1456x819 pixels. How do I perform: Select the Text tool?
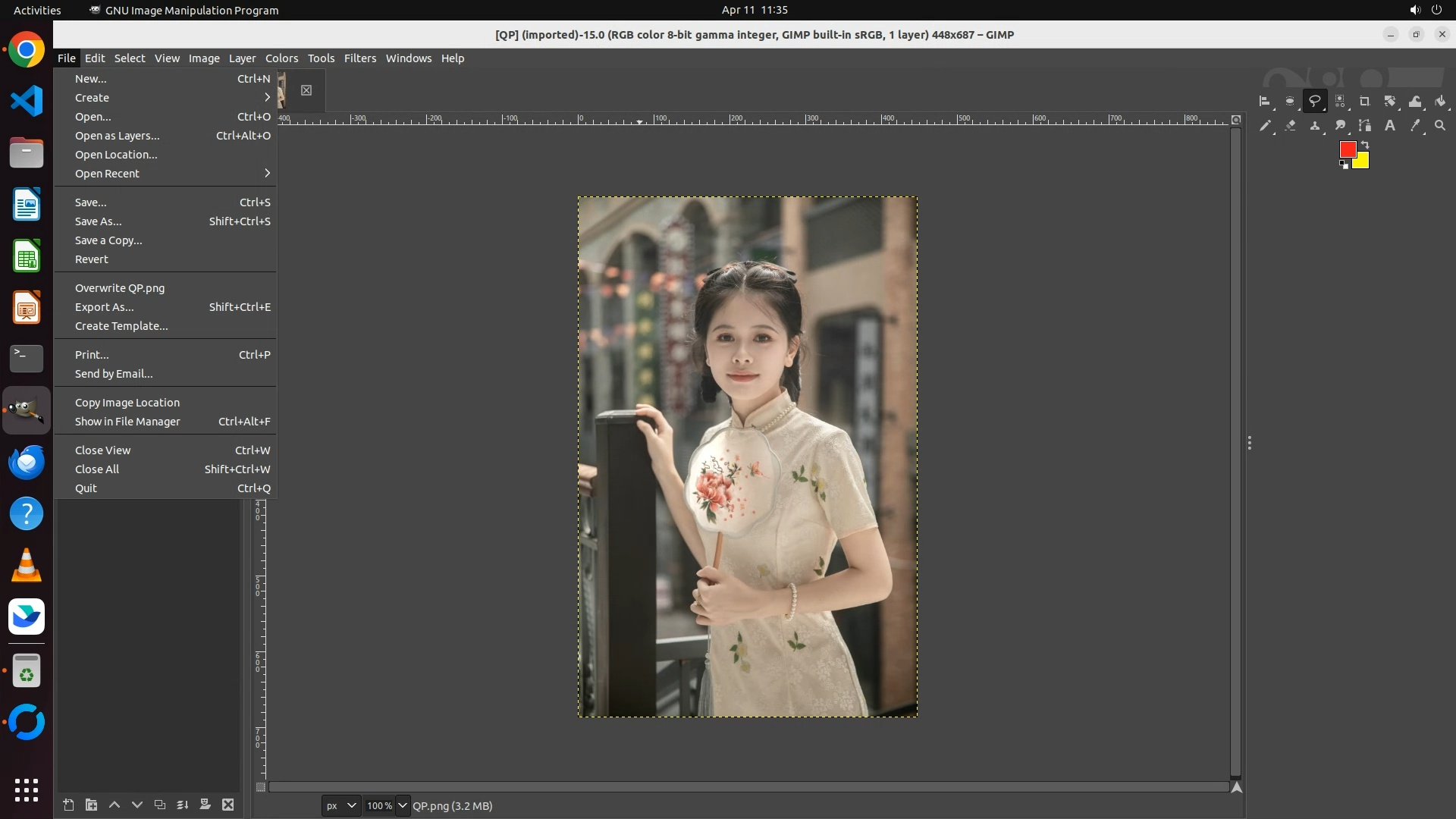1389,126
